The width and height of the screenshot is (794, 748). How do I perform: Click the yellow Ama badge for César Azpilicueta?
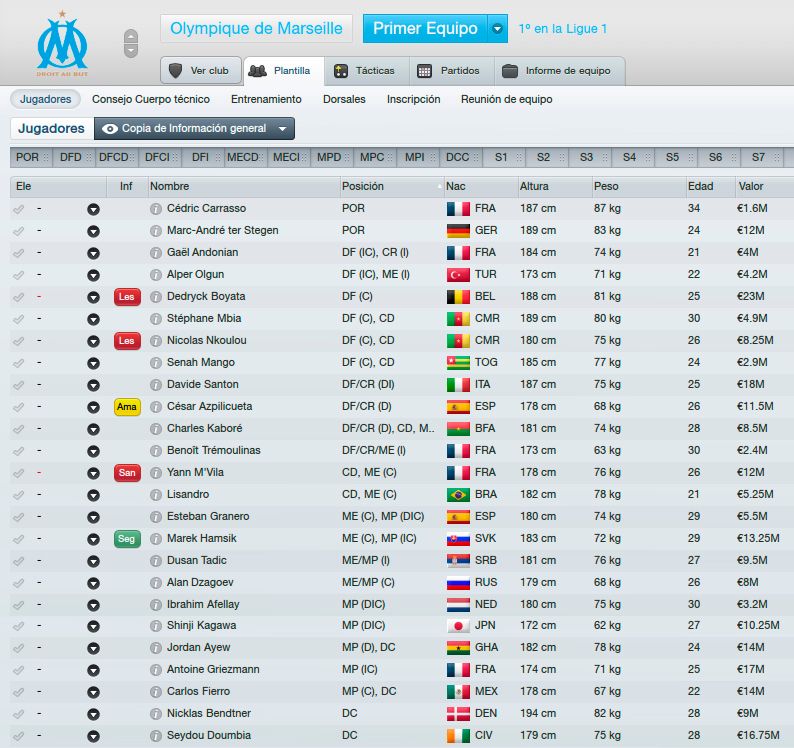[x=127, y=407]
